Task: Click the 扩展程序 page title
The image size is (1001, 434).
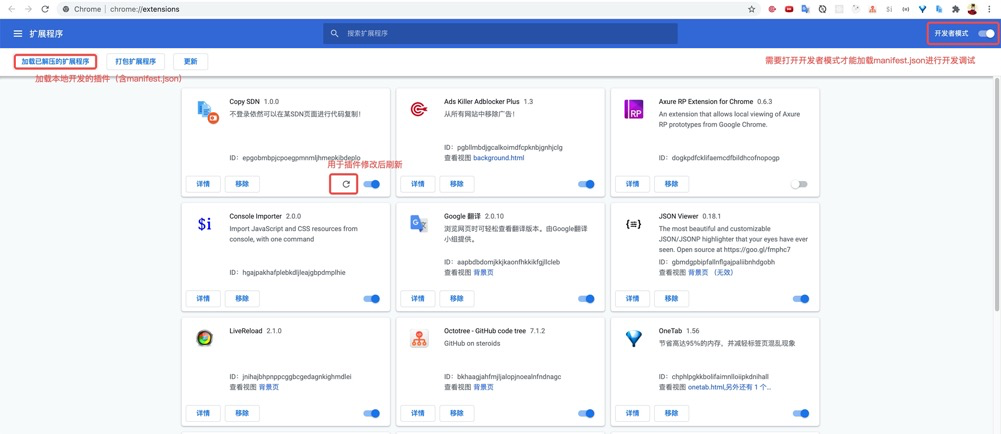Action: pos(46,33)
